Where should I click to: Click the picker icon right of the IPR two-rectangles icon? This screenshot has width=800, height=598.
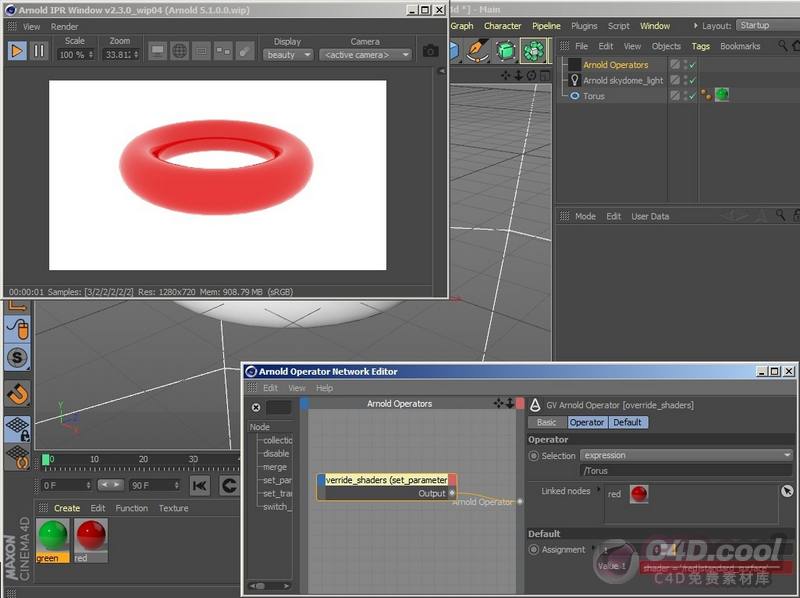coord(245,51)
